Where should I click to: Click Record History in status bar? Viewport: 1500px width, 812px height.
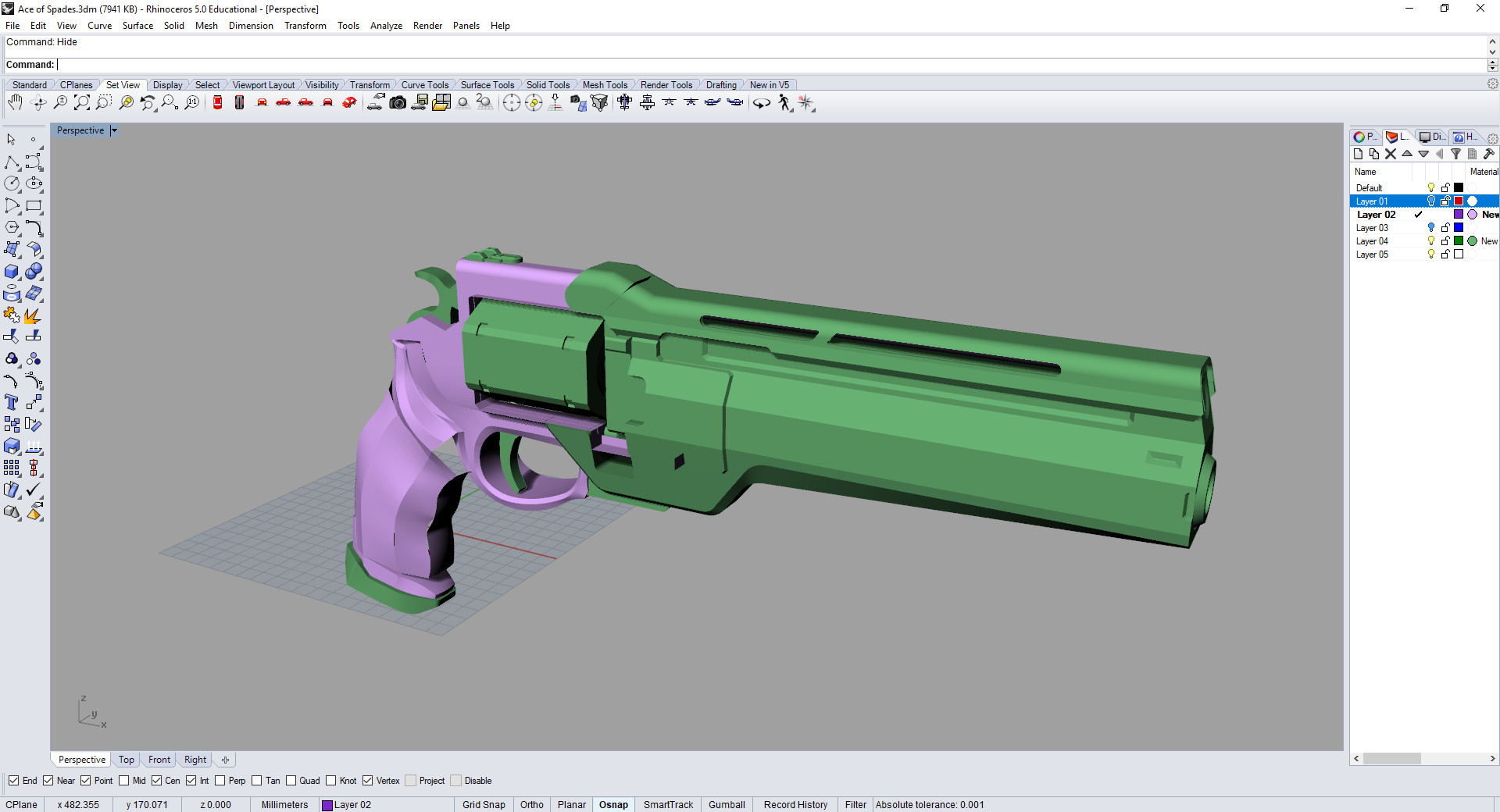[x=795, y=805]
